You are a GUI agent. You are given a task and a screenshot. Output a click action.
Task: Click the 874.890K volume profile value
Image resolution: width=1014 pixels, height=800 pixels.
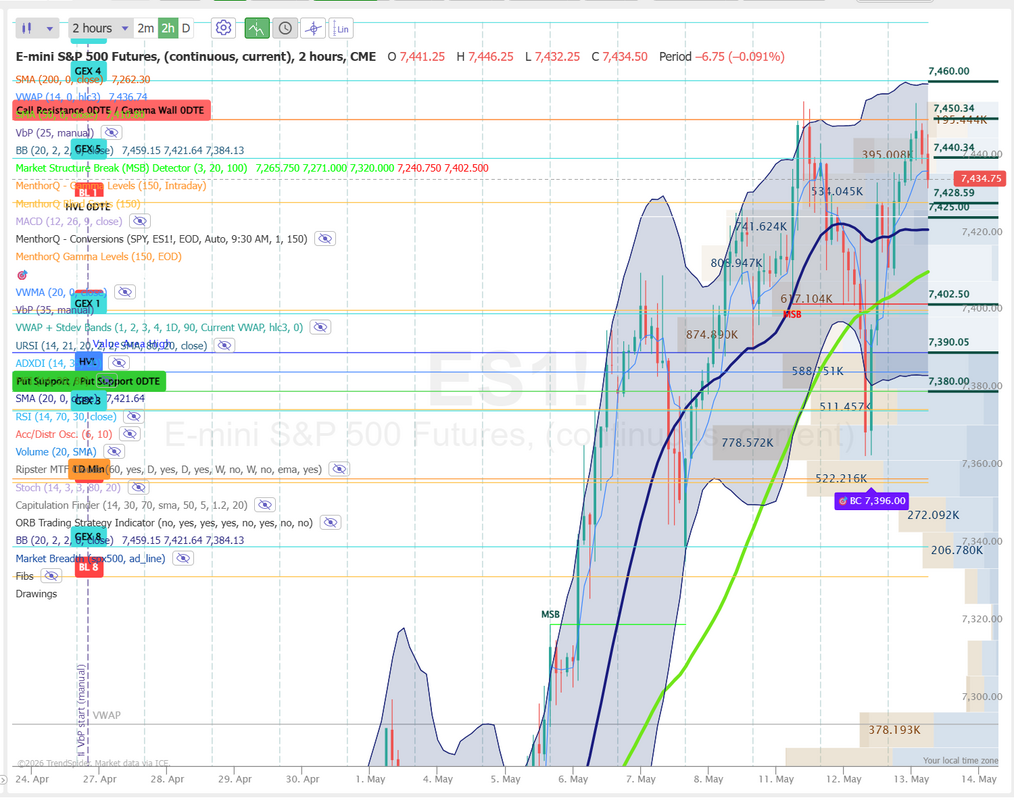[x=711, y=334]
